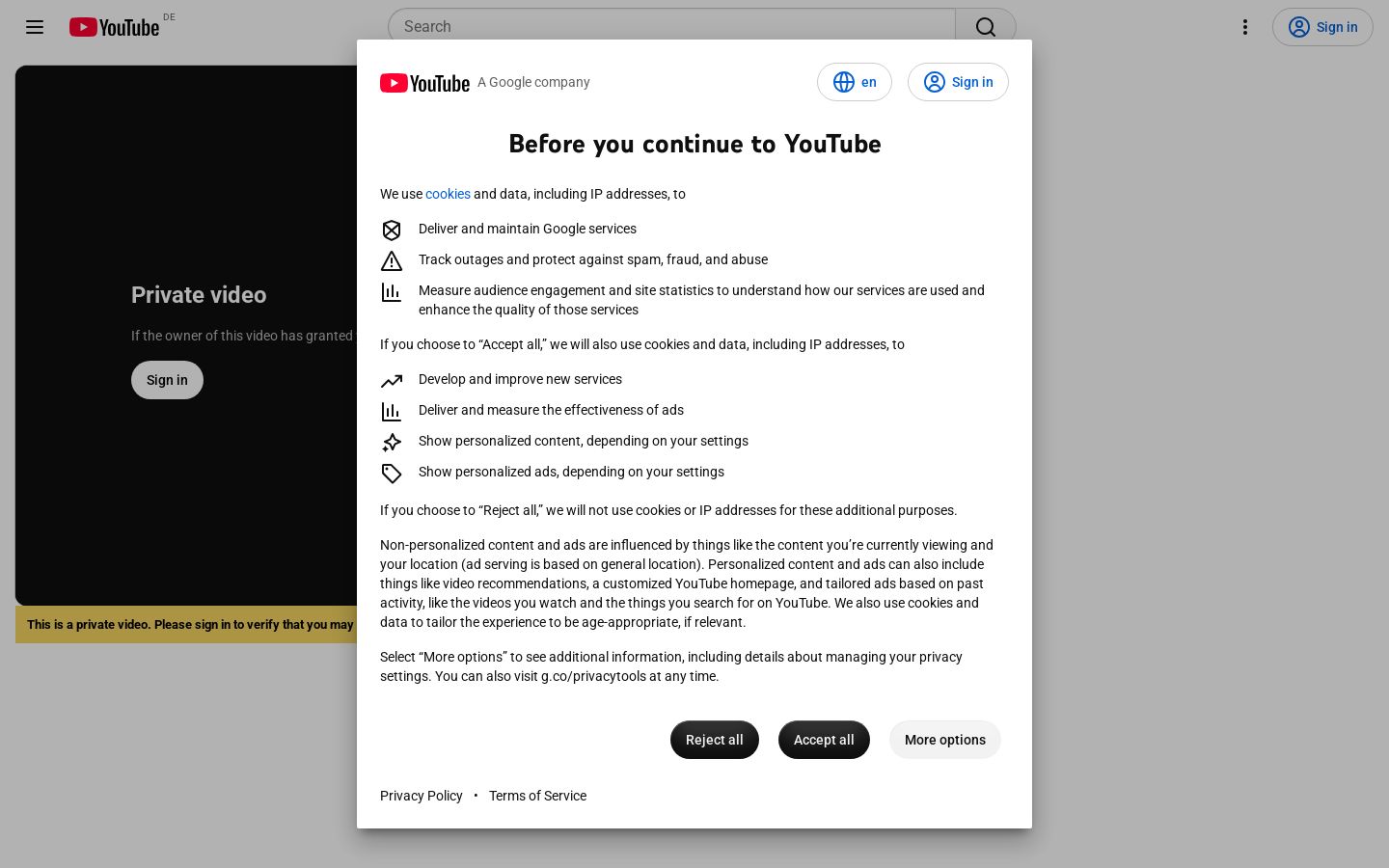Click the tag icon beside Show personalized ads
Screen dimensions: 1389x868
(x=392, y=473)
